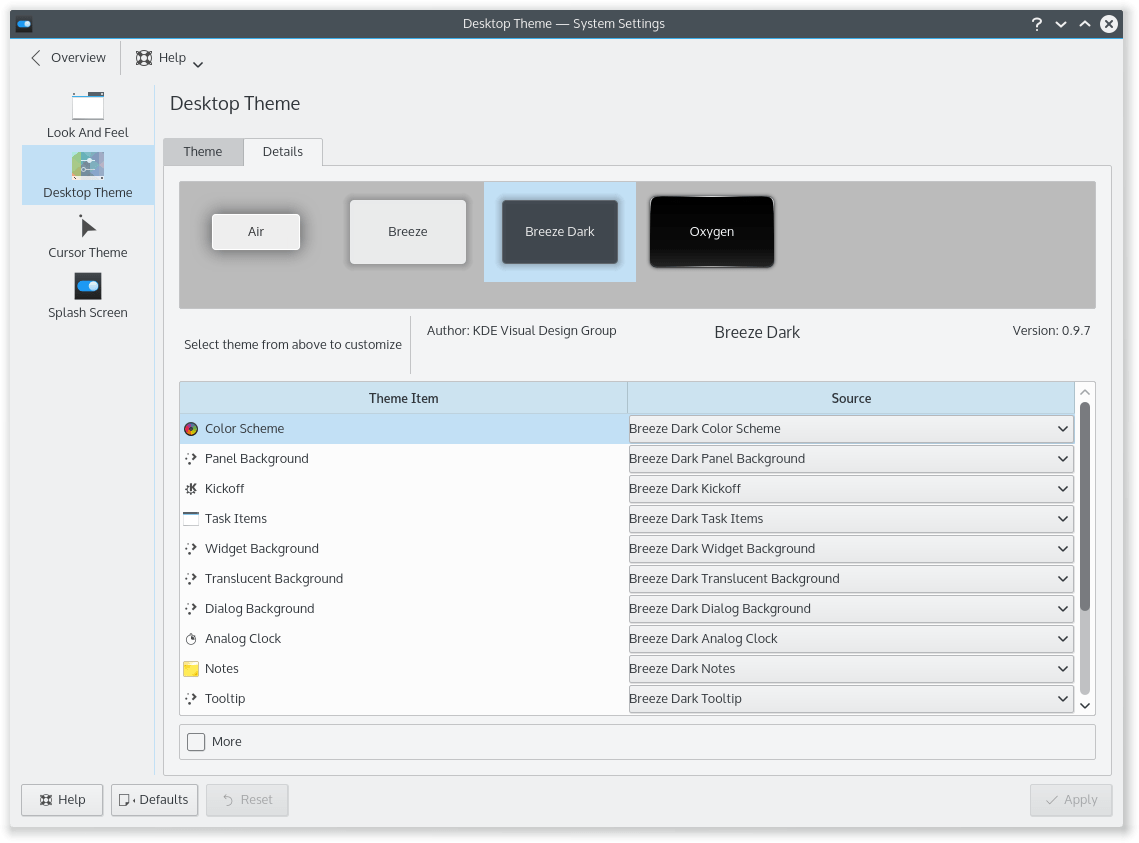Restore settings with the Defaults button
This screenshot has width=1139, height=843.
point(155,800)
